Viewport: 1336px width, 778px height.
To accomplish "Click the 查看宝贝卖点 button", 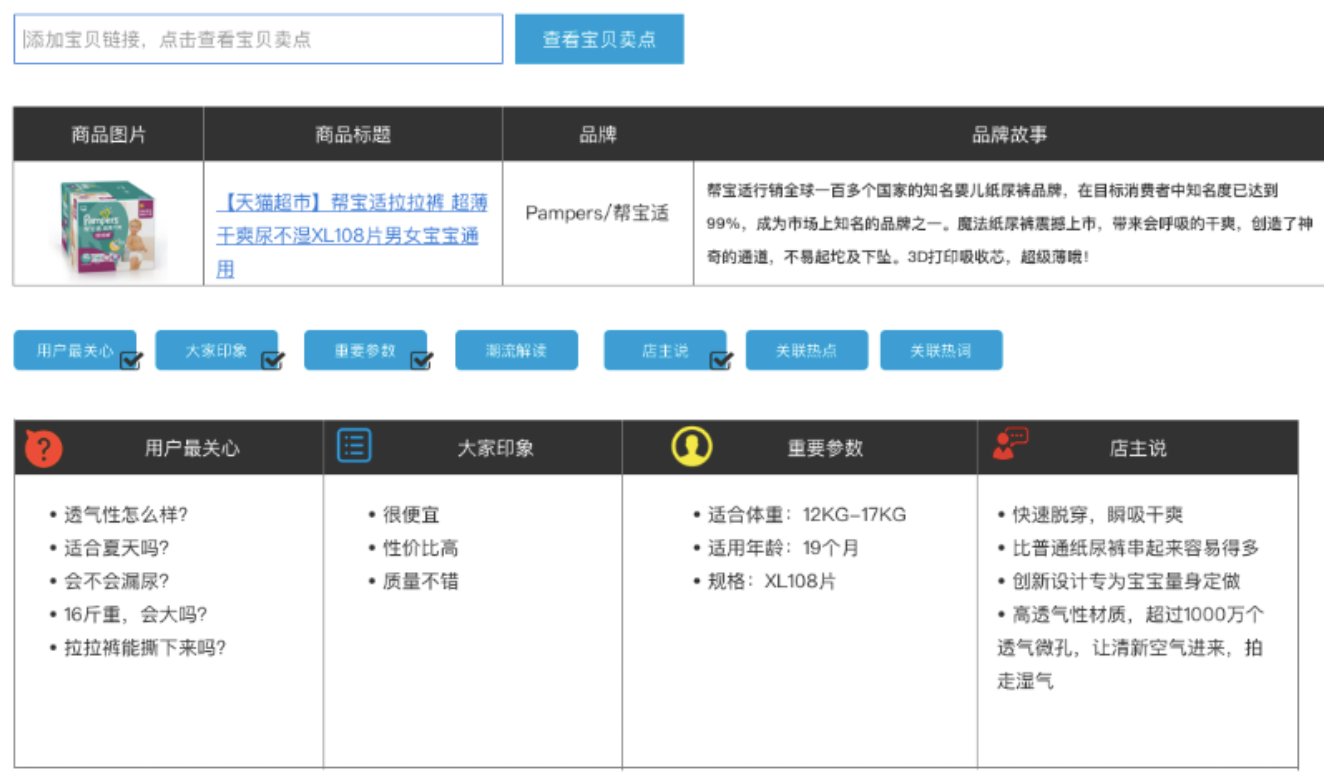I will coord(599,39).
